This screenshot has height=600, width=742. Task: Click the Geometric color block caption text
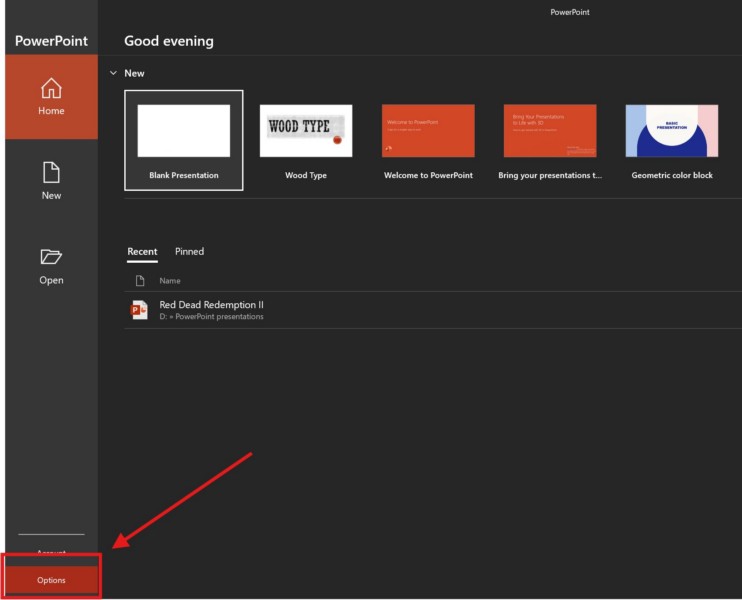(672, 175)
